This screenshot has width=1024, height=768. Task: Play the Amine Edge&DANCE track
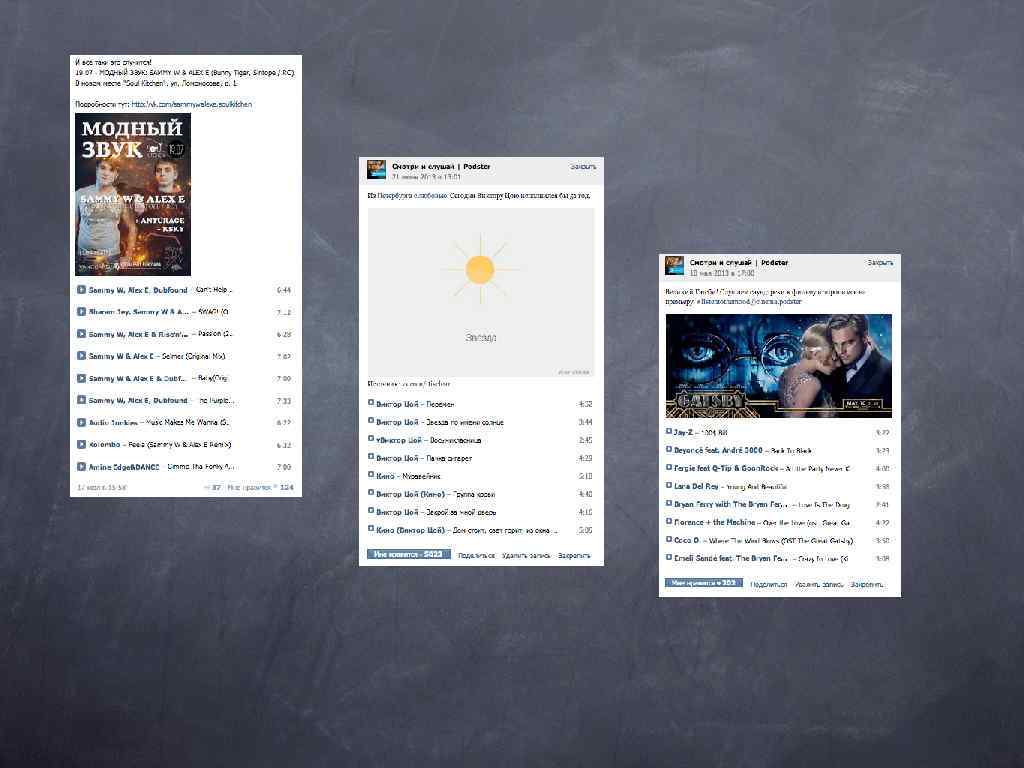[x=81, y=466]
